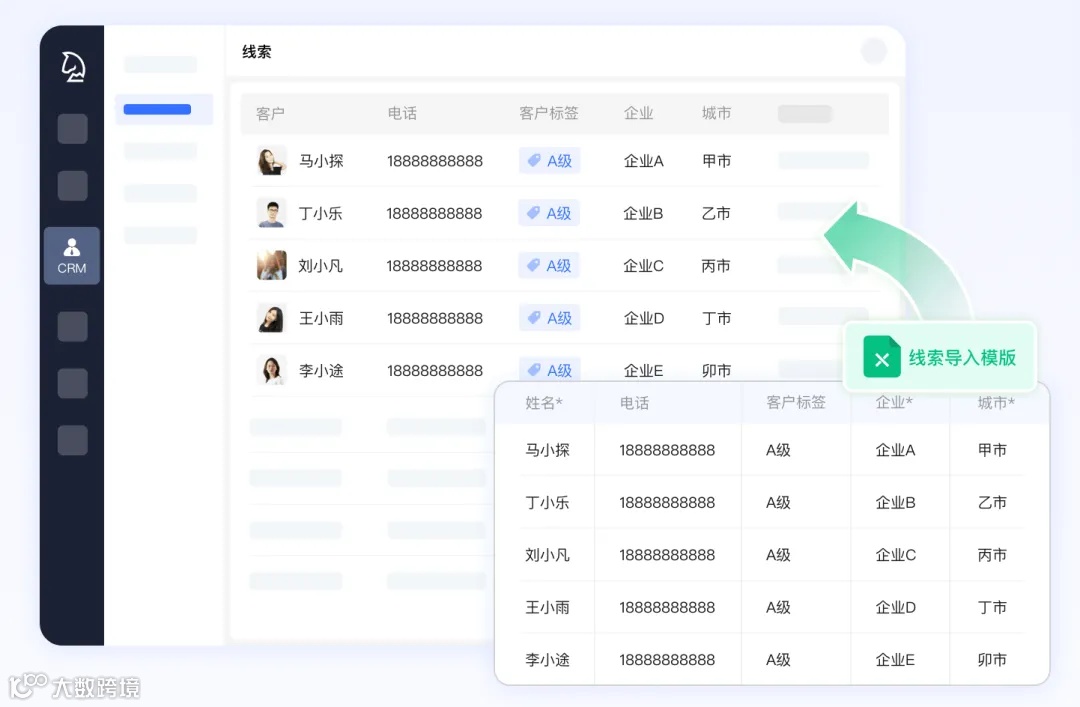Screen dimensions: 1080x707
Task: Click 刘小凡's avatar photo
Action: (x=271, y=265)
